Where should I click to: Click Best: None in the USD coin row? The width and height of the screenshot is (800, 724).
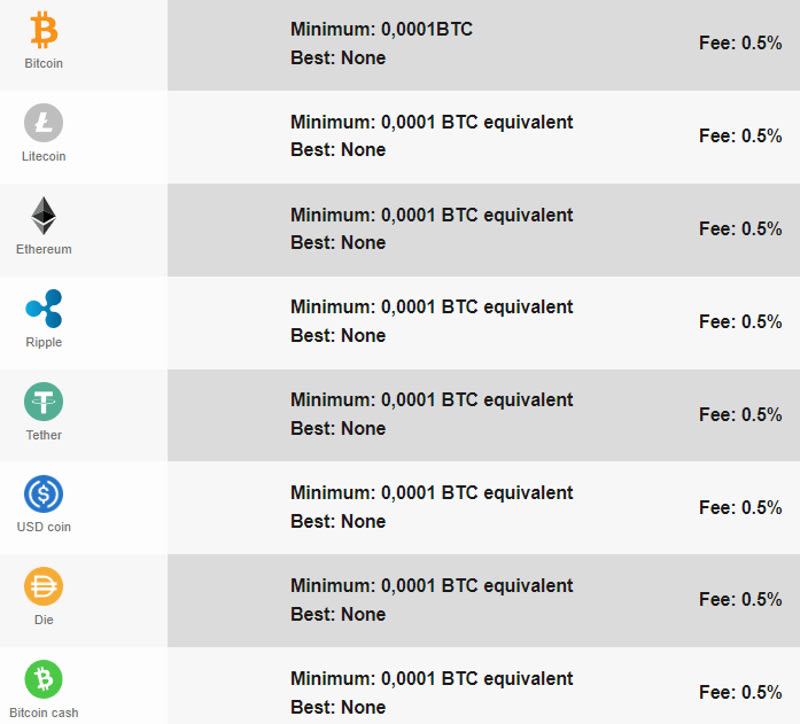(x=338, y=521)
